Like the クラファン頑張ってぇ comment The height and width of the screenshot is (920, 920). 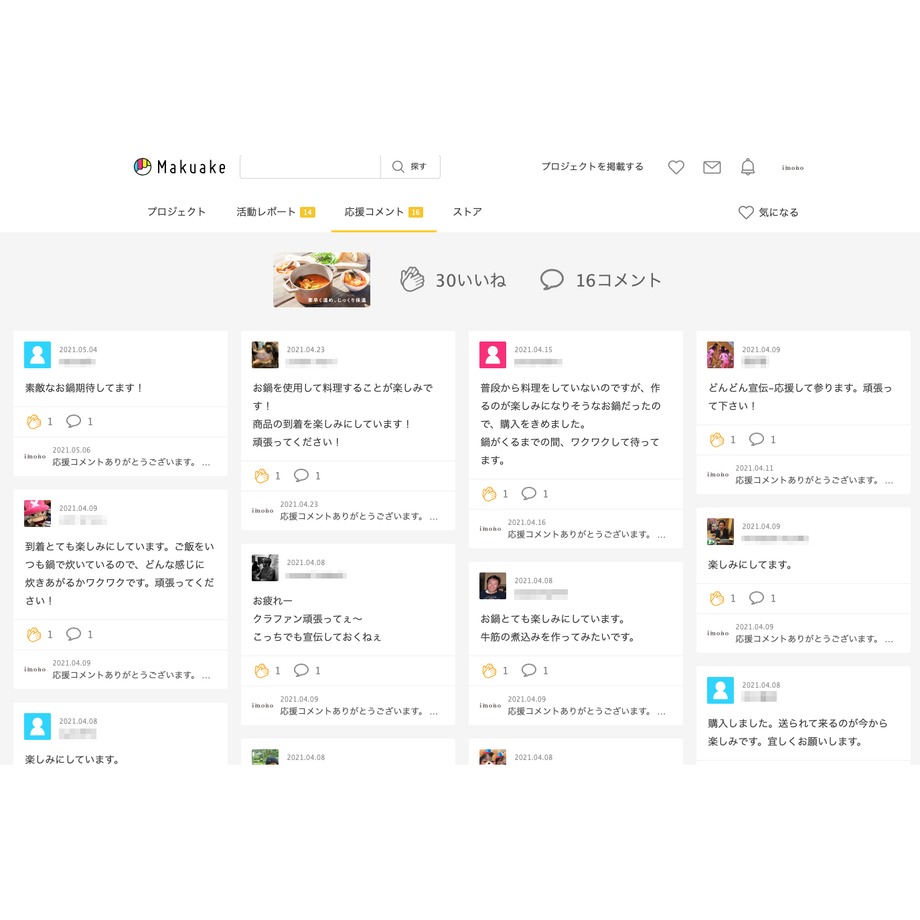tap(262, 671)
